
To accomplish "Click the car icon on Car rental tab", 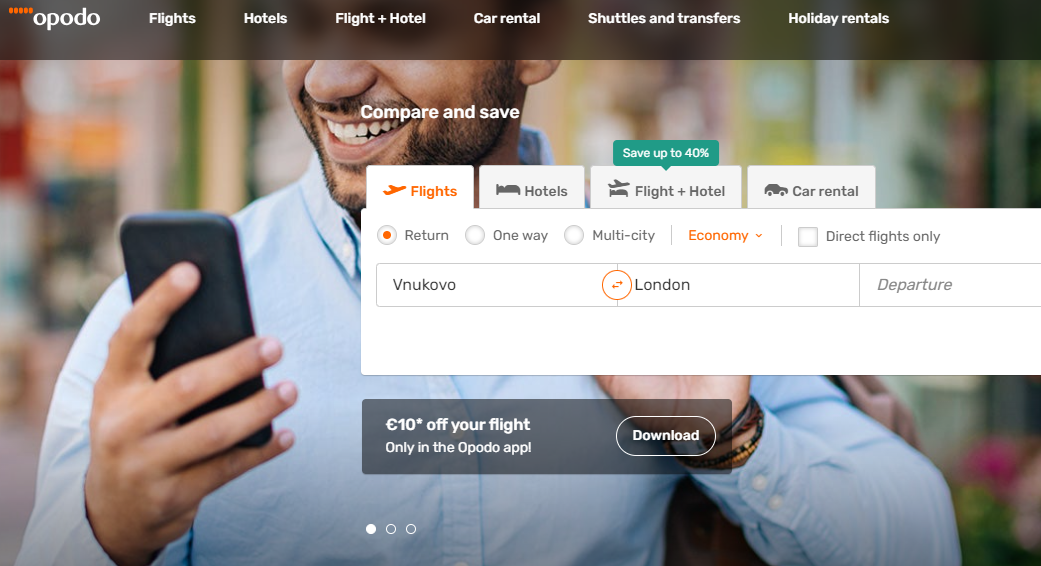I will [x=775, y=190].
